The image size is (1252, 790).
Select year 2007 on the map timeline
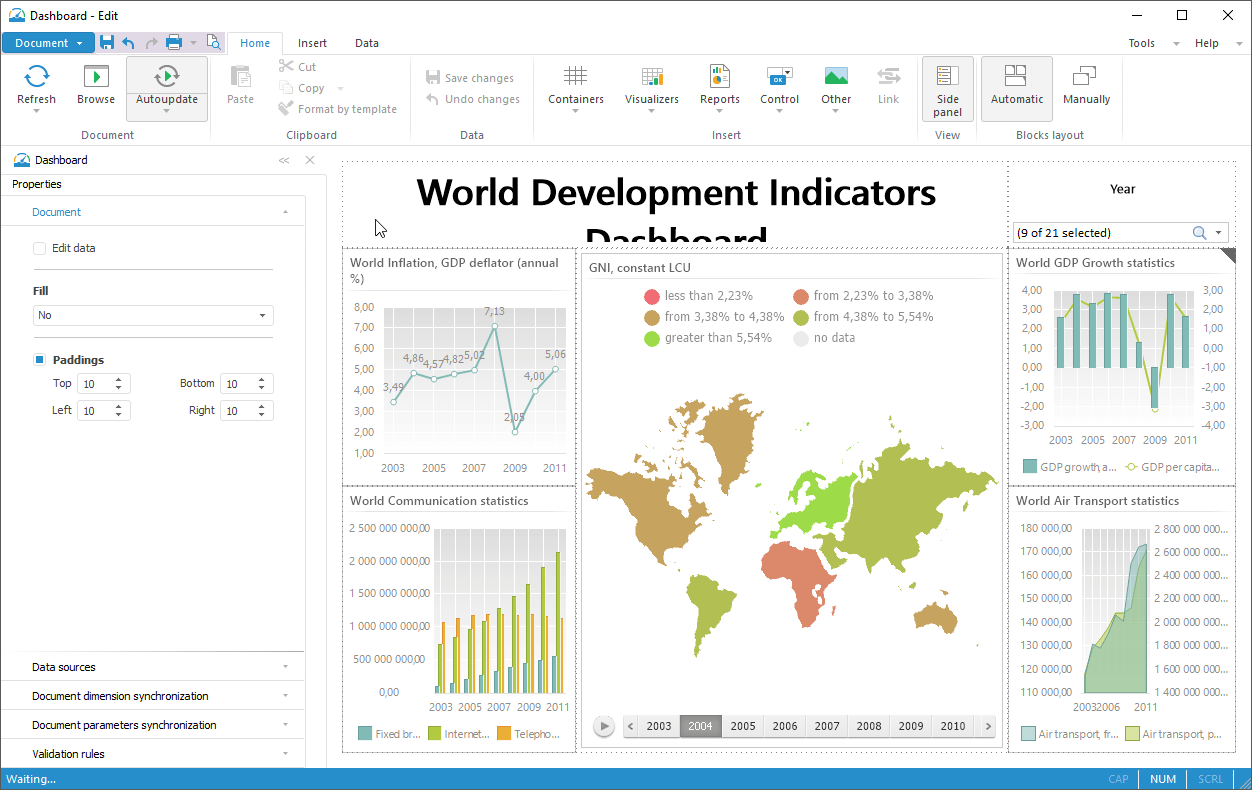point(827,726)
